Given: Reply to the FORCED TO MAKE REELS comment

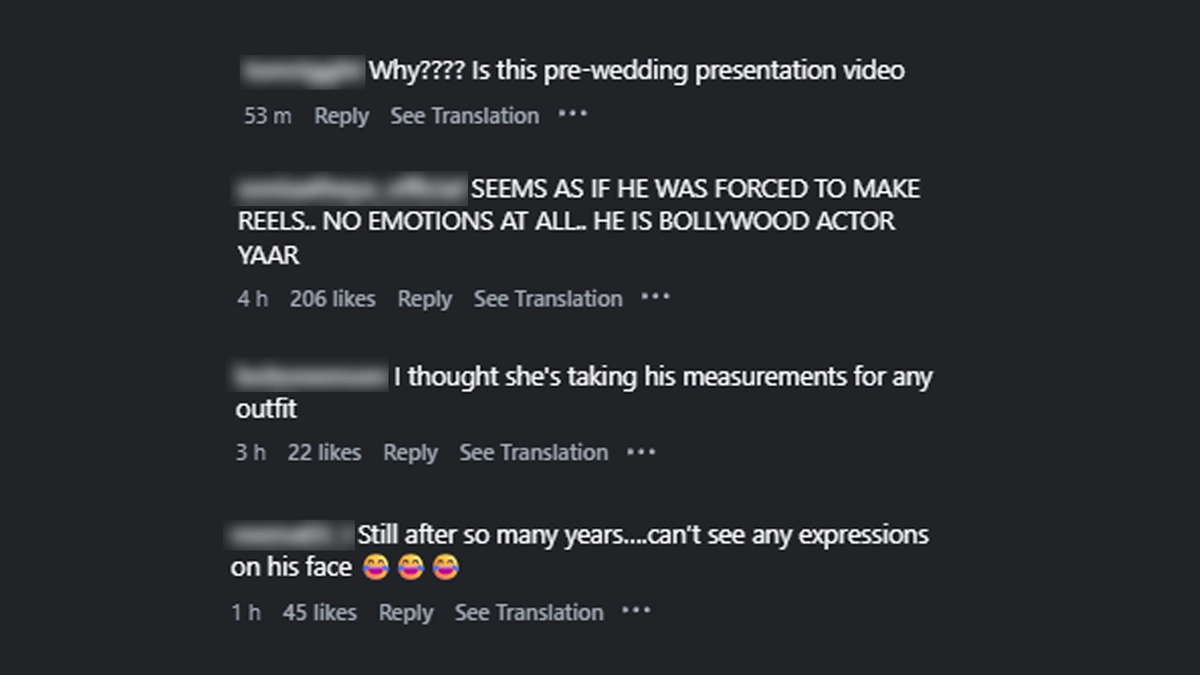Looking at the screenshot, I should tap(425, 299).
